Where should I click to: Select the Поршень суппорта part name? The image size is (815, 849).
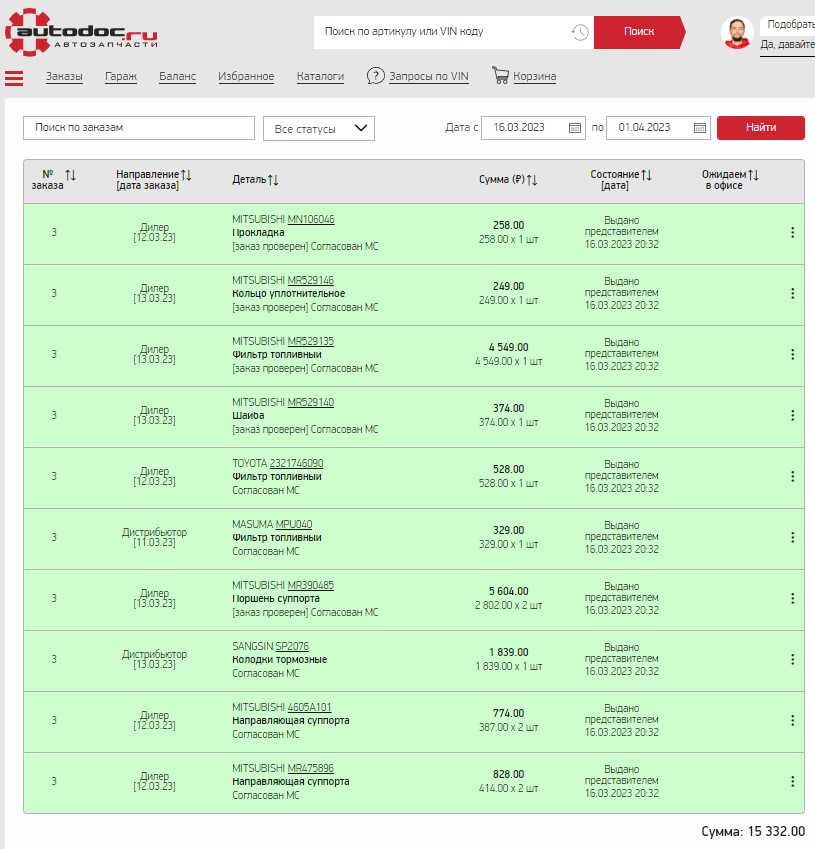276,599
